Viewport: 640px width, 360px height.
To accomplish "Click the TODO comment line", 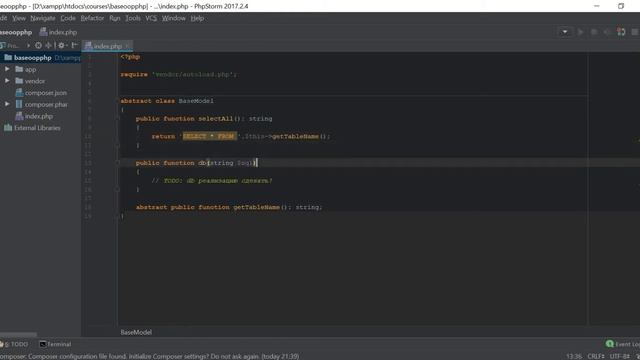I will point(211,181).
